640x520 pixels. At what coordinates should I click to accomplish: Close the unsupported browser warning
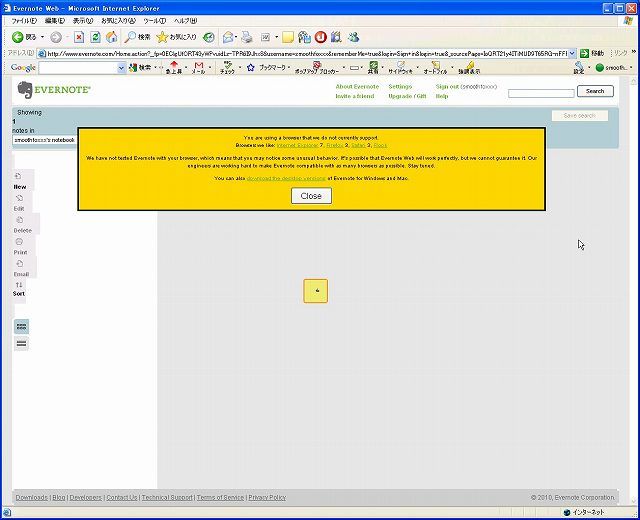311,196
